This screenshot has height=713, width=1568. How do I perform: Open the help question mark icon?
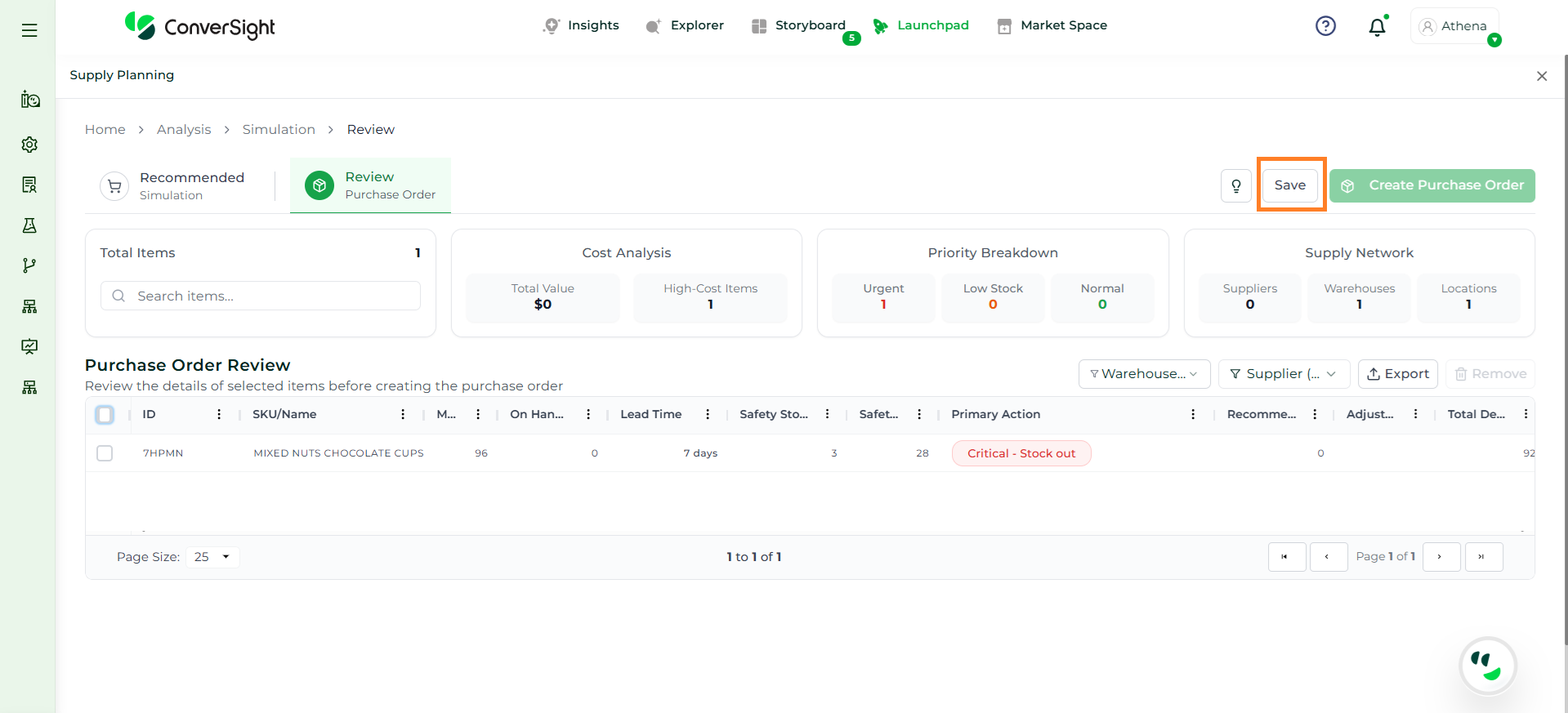tap(1325, 26)
